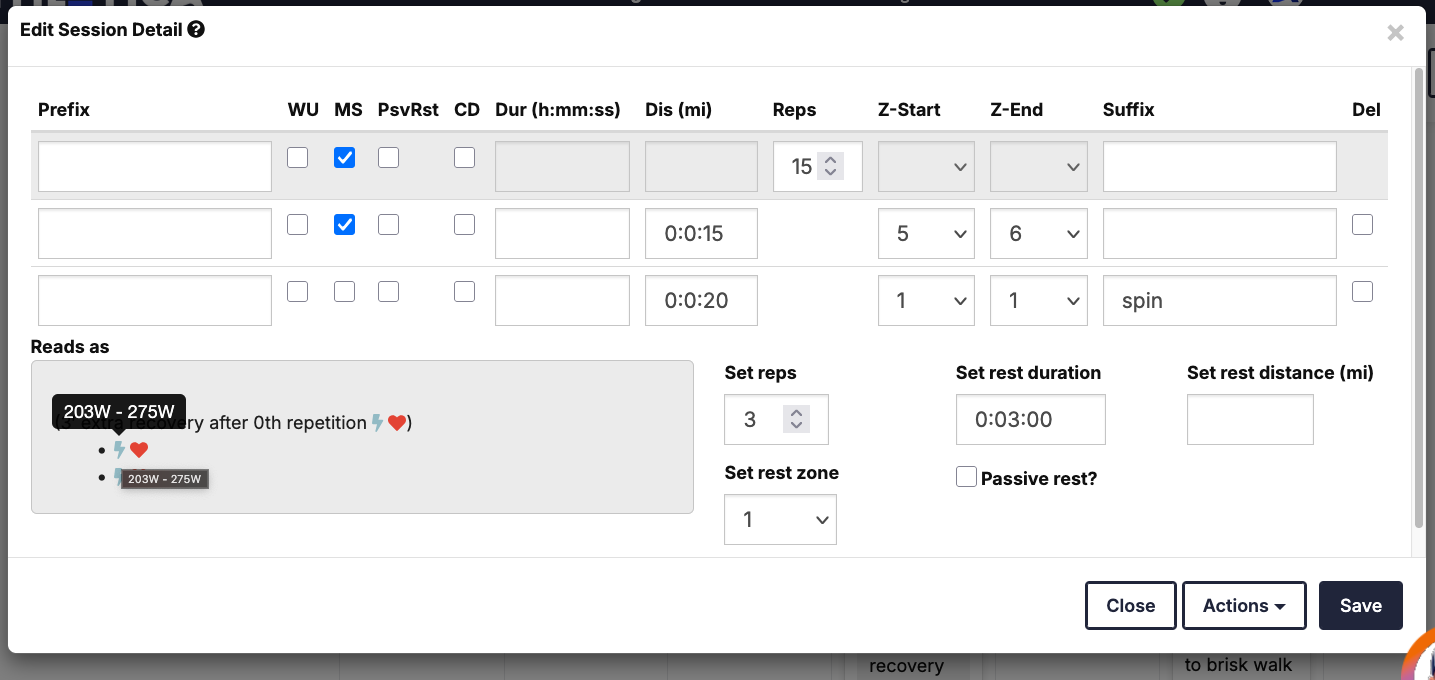Open the Z-Start dropdown showing 5
Image resolution: width=1435 pixels, height=680 pixels.
click(x=925, y=234)
